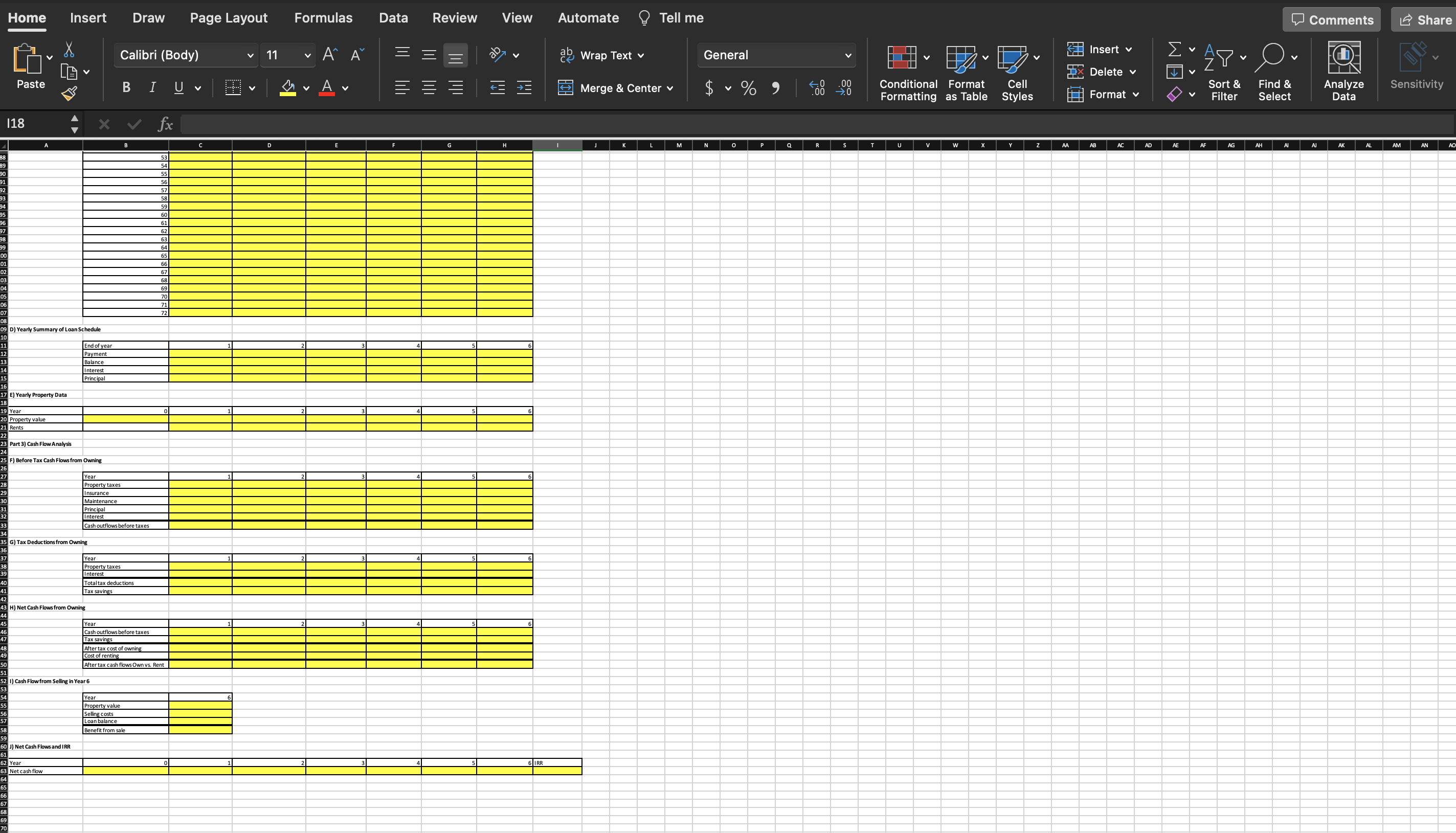Screen dimensions: 1456x833
Task: Click Merge & Center button
Action: [616, 88]
